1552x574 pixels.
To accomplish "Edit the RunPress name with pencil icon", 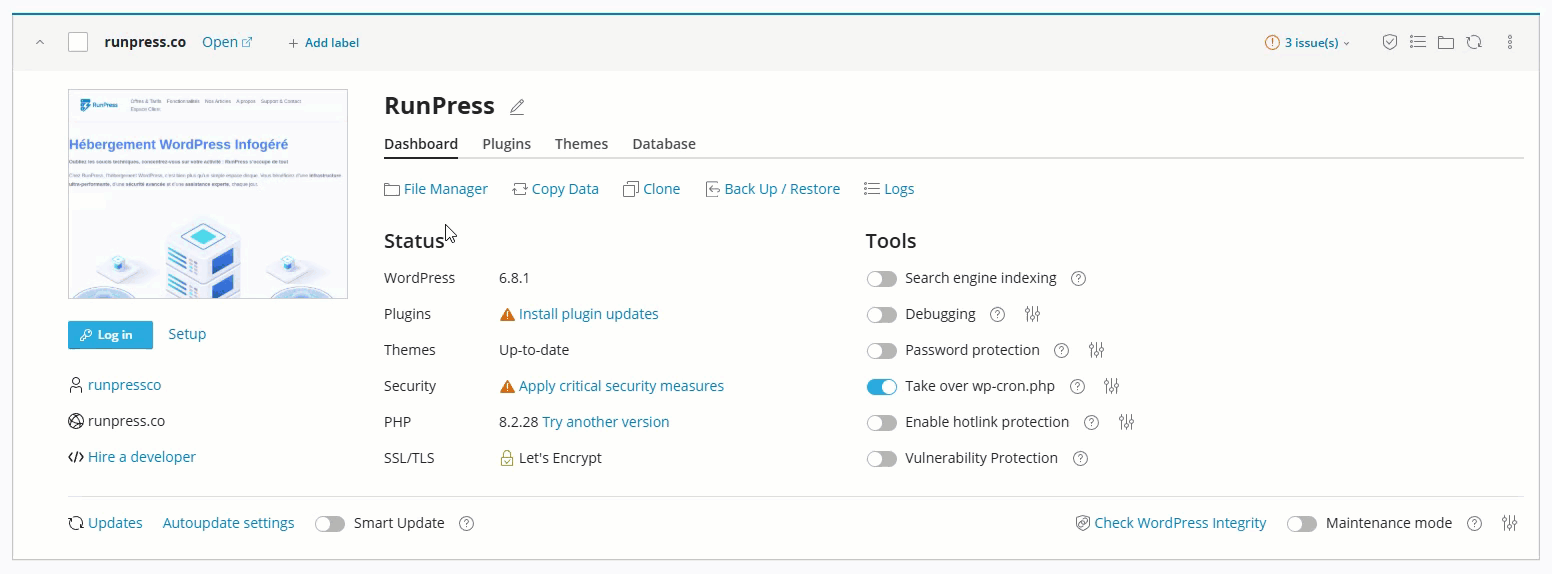I will tap(517, 107).
